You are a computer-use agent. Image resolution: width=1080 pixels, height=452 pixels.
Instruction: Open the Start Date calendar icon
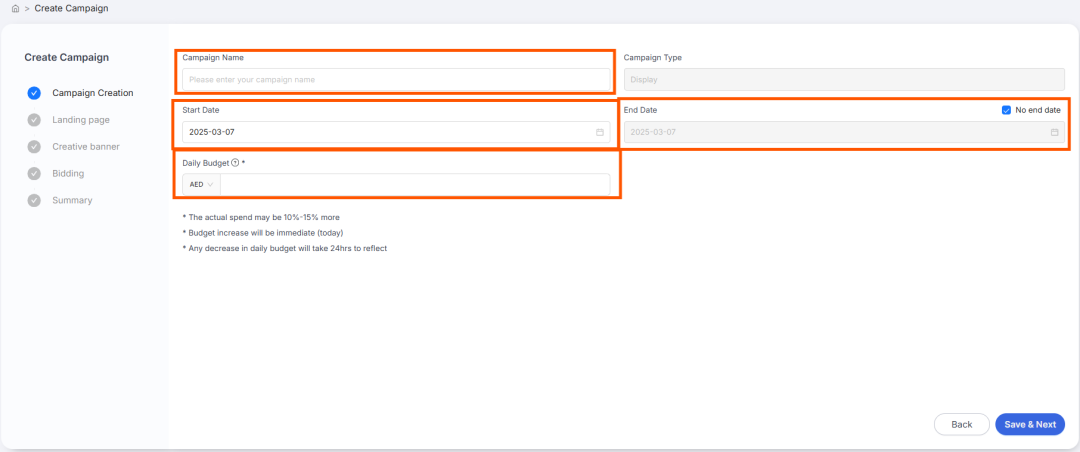point(600,132)
